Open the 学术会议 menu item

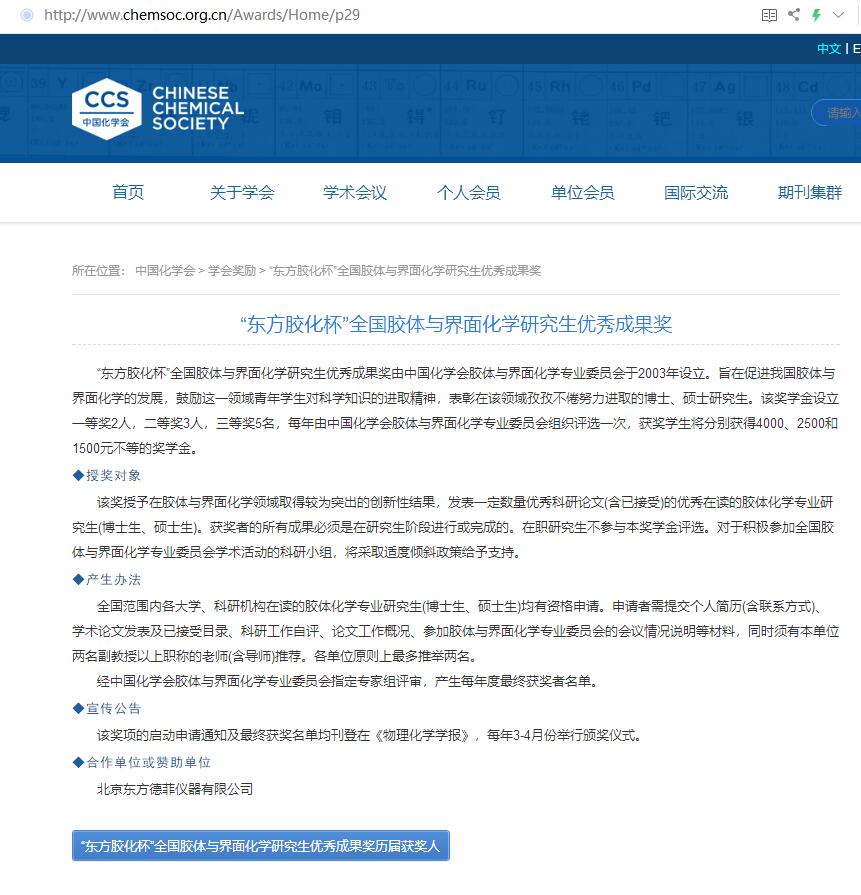(355, 192)
